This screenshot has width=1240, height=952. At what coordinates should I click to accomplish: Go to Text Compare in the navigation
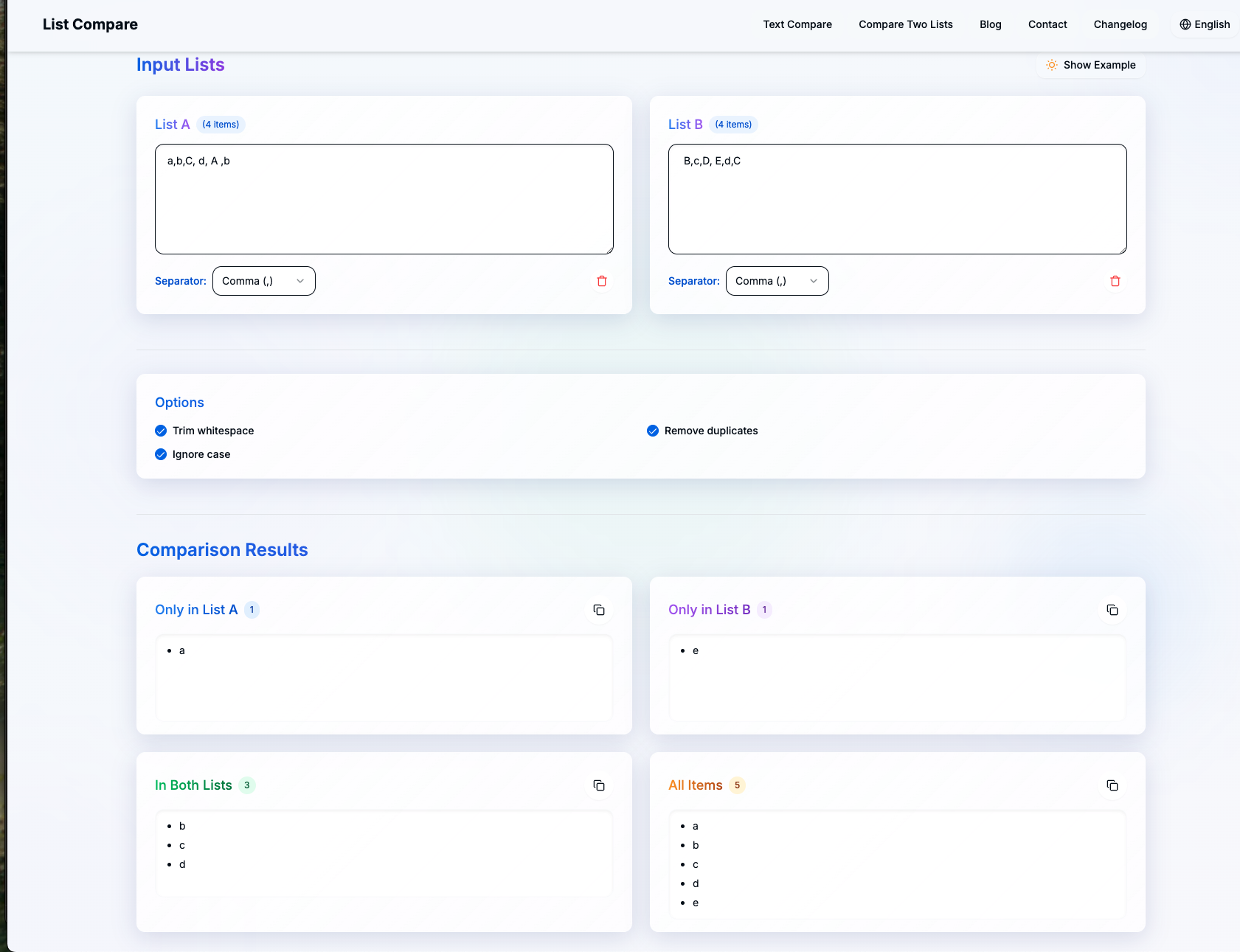click(x=797, y=24)
